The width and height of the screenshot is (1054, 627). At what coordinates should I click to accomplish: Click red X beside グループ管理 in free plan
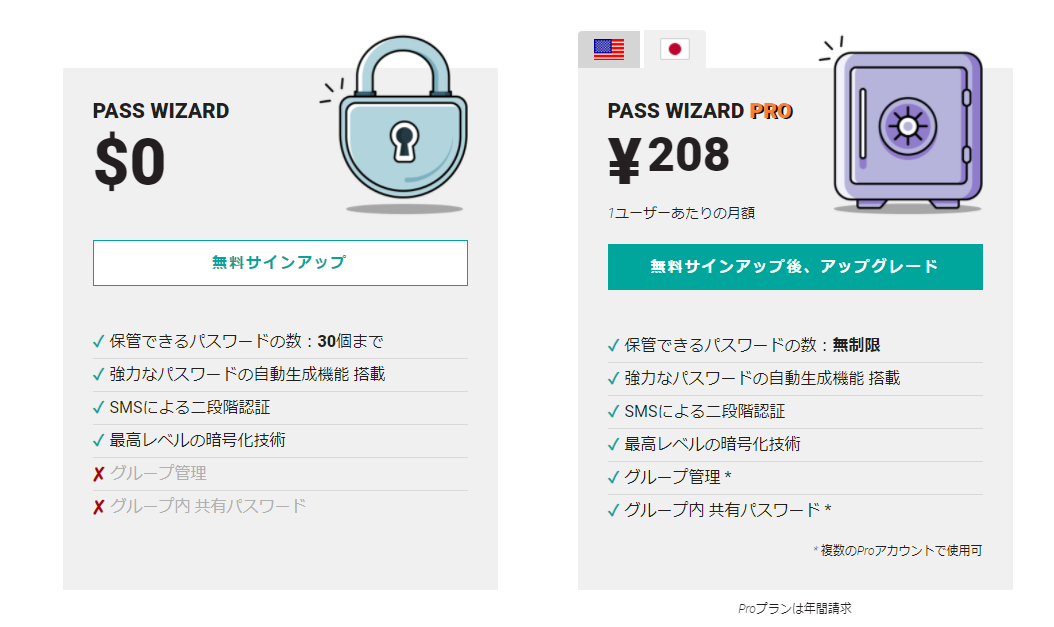pos(99,474)
